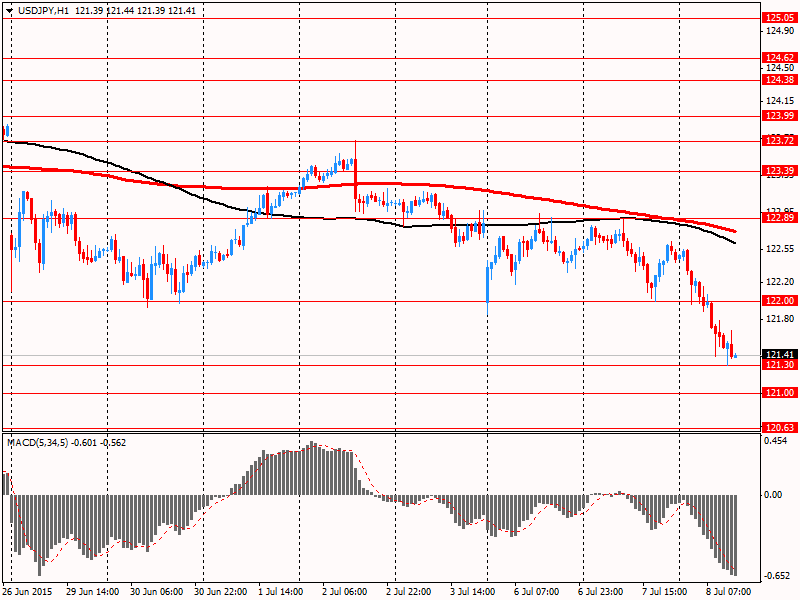The width and height of the screenshot is (800, 600).
Task: Select the USDJPY,H1 chart title text
Action: pos(43,10)
